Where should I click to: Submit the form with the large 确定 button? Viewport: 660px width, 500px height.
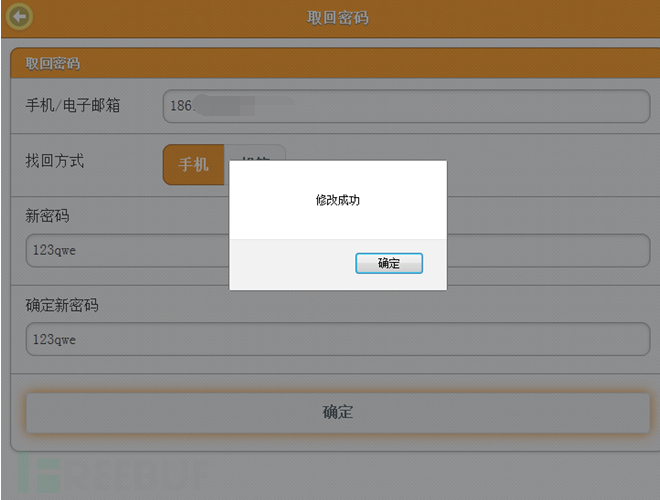(x=338, y=412)
